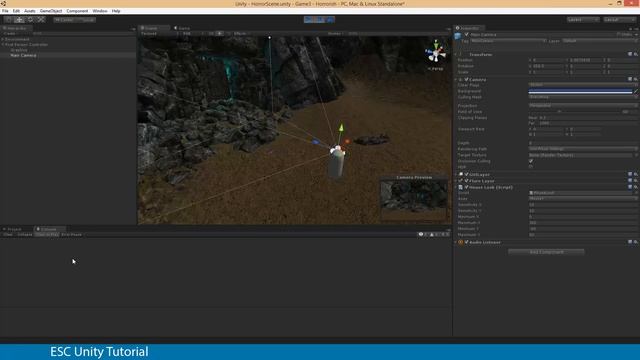Click the scene orientation gizmo
The image size is (640, 360).
(x=436, y=54)
